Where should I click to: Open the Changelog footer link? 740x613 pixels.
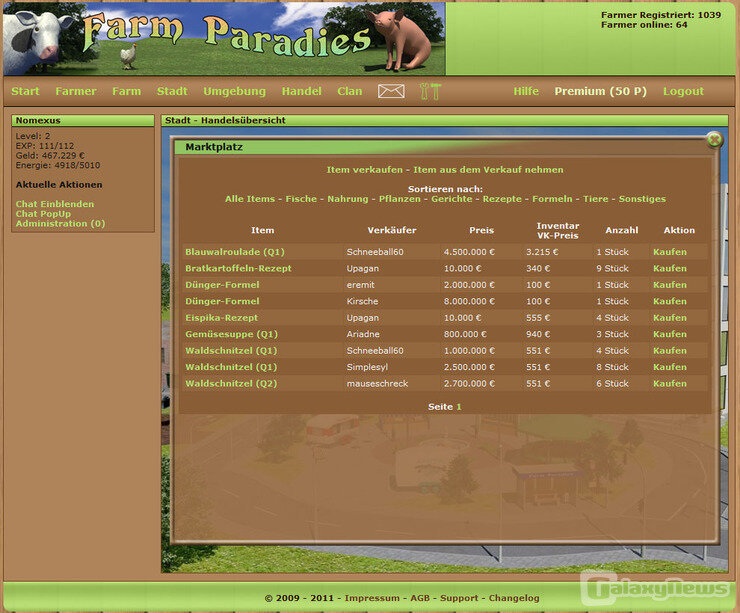(514, 598)
